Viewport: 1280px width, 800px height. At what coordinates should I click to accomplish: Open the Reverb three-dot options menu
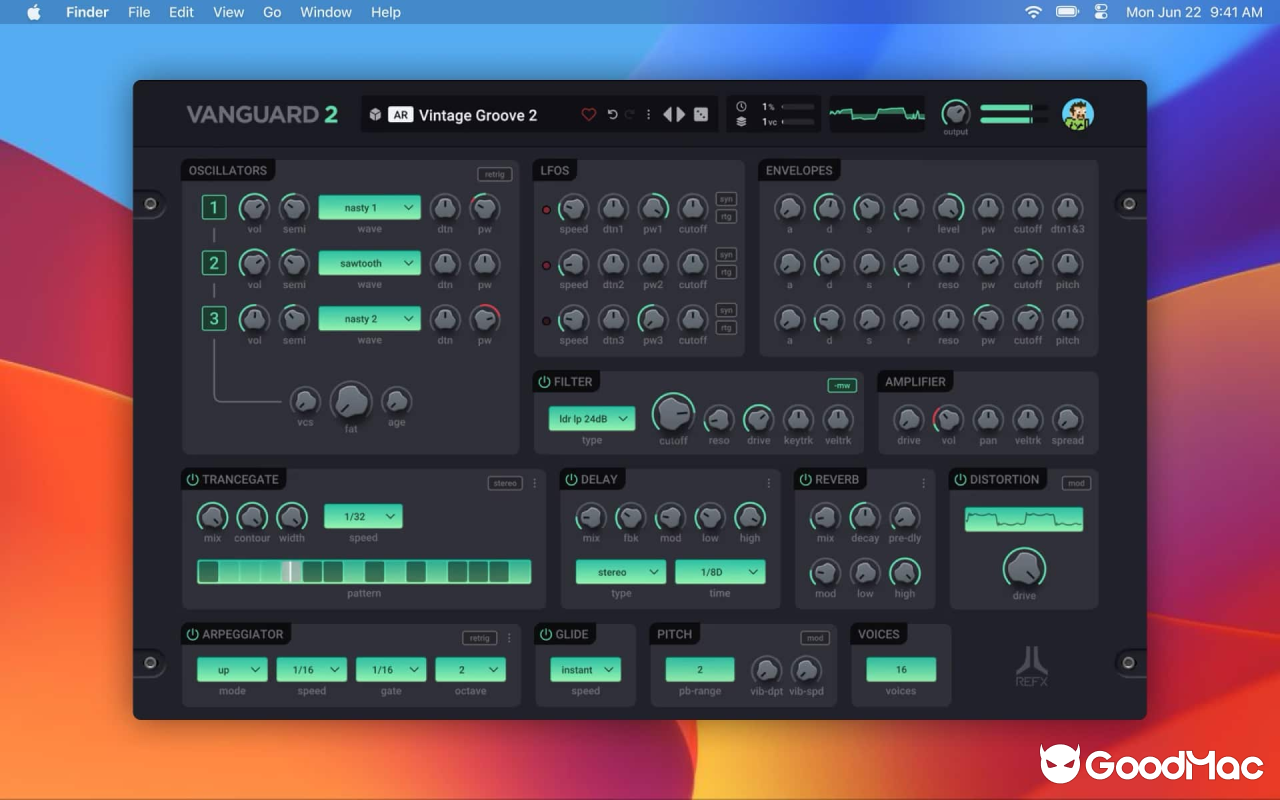(x=923, y=483)
